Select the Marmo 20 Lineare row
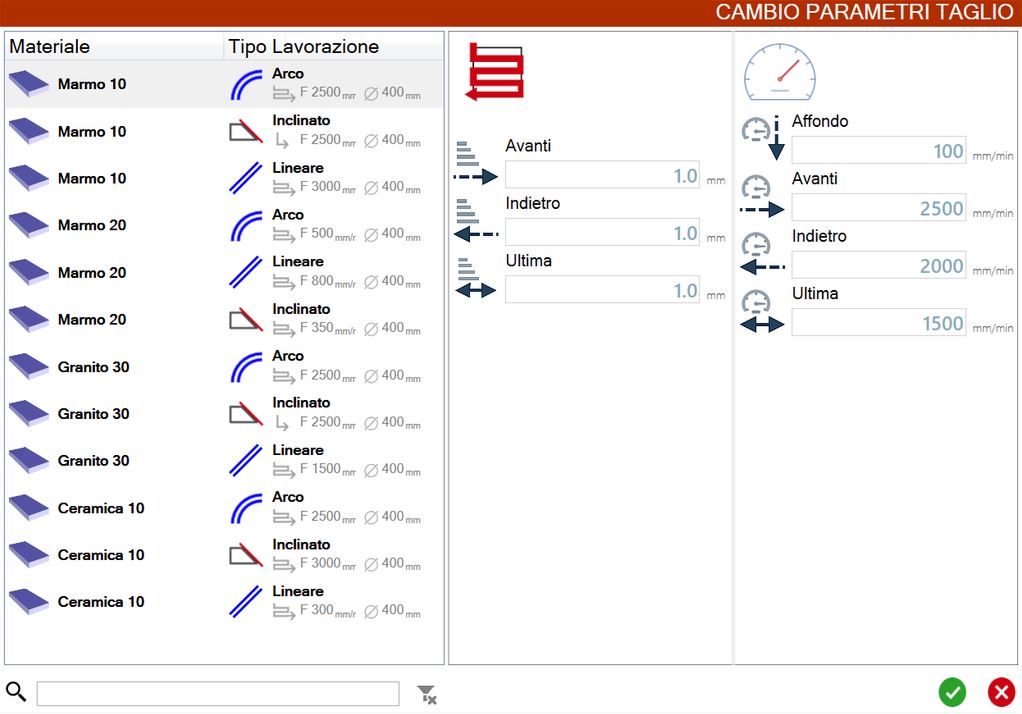The height and width of the screenshot is (714, 1022). click(224, 273)
